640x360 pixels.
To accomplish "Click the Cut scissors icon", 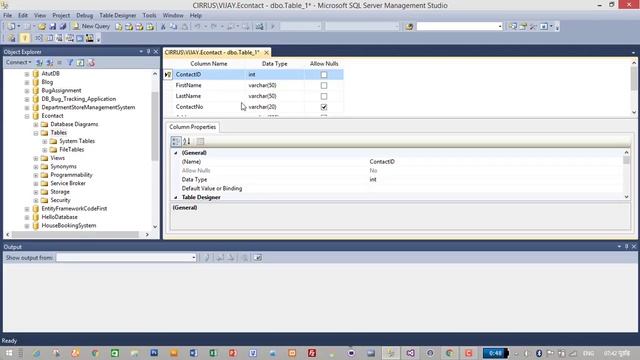I will click(x=163, y=27).
